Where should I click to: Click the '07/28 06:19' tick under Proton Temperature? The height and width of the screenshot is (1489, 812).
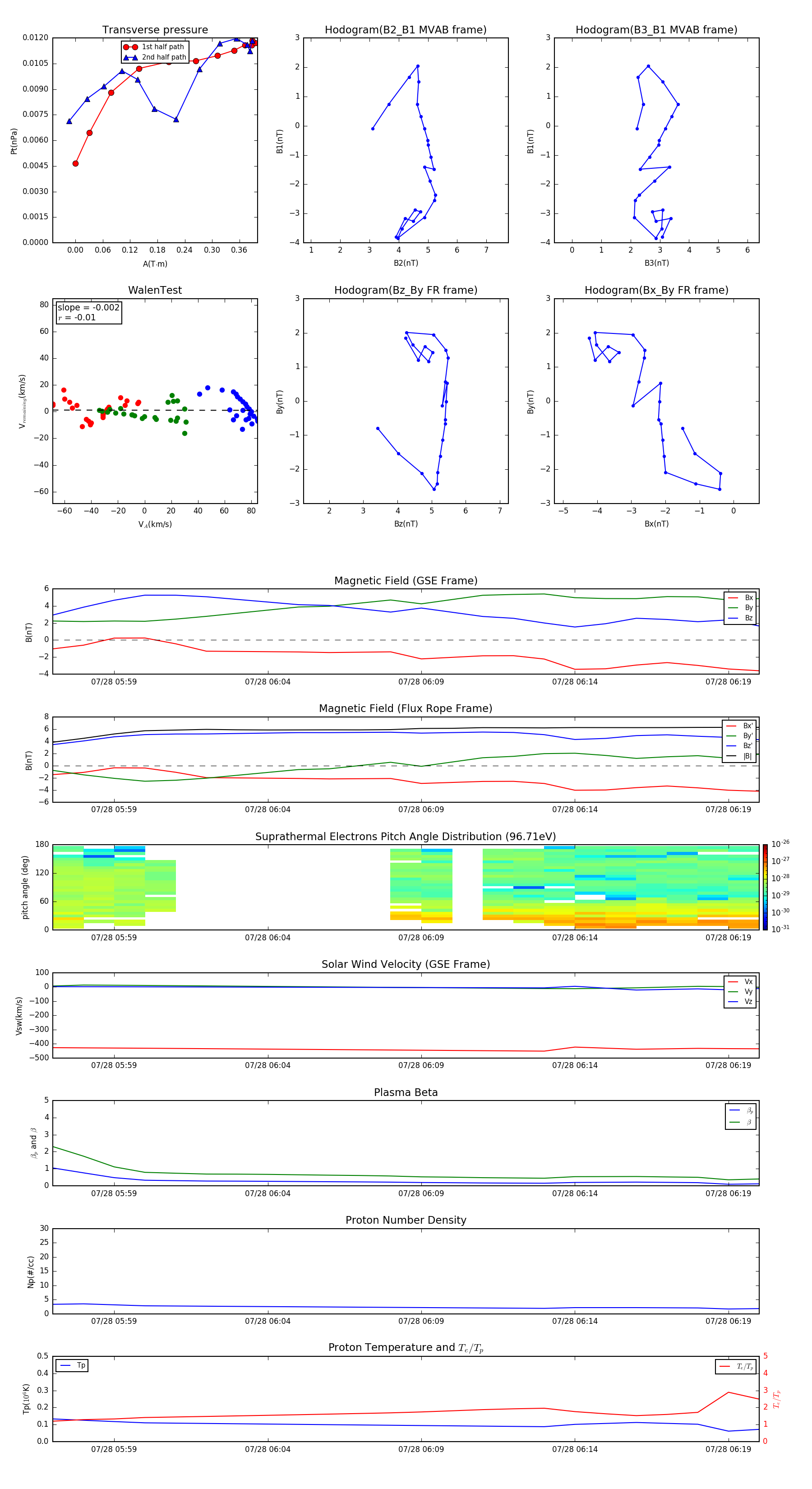coord(728,1449)
